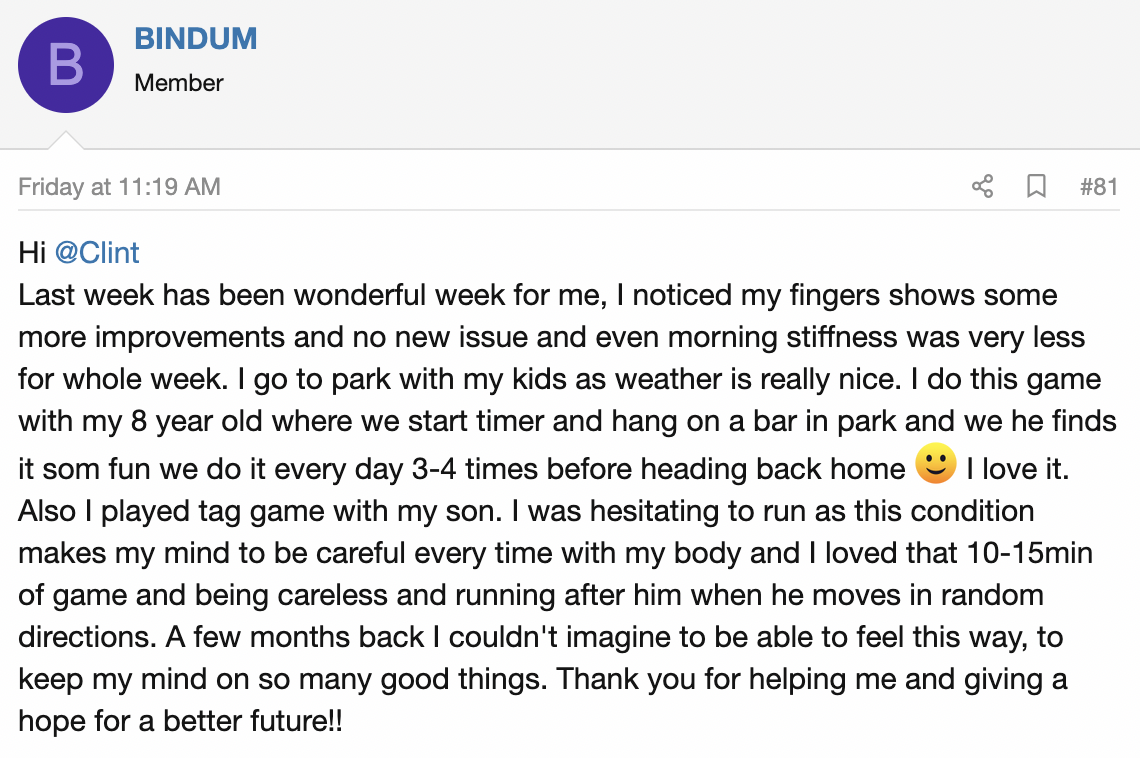Viewport: 1140px width, 758px height.
Task: Open permalink #81 of this post
Action: click(1099, 187)
